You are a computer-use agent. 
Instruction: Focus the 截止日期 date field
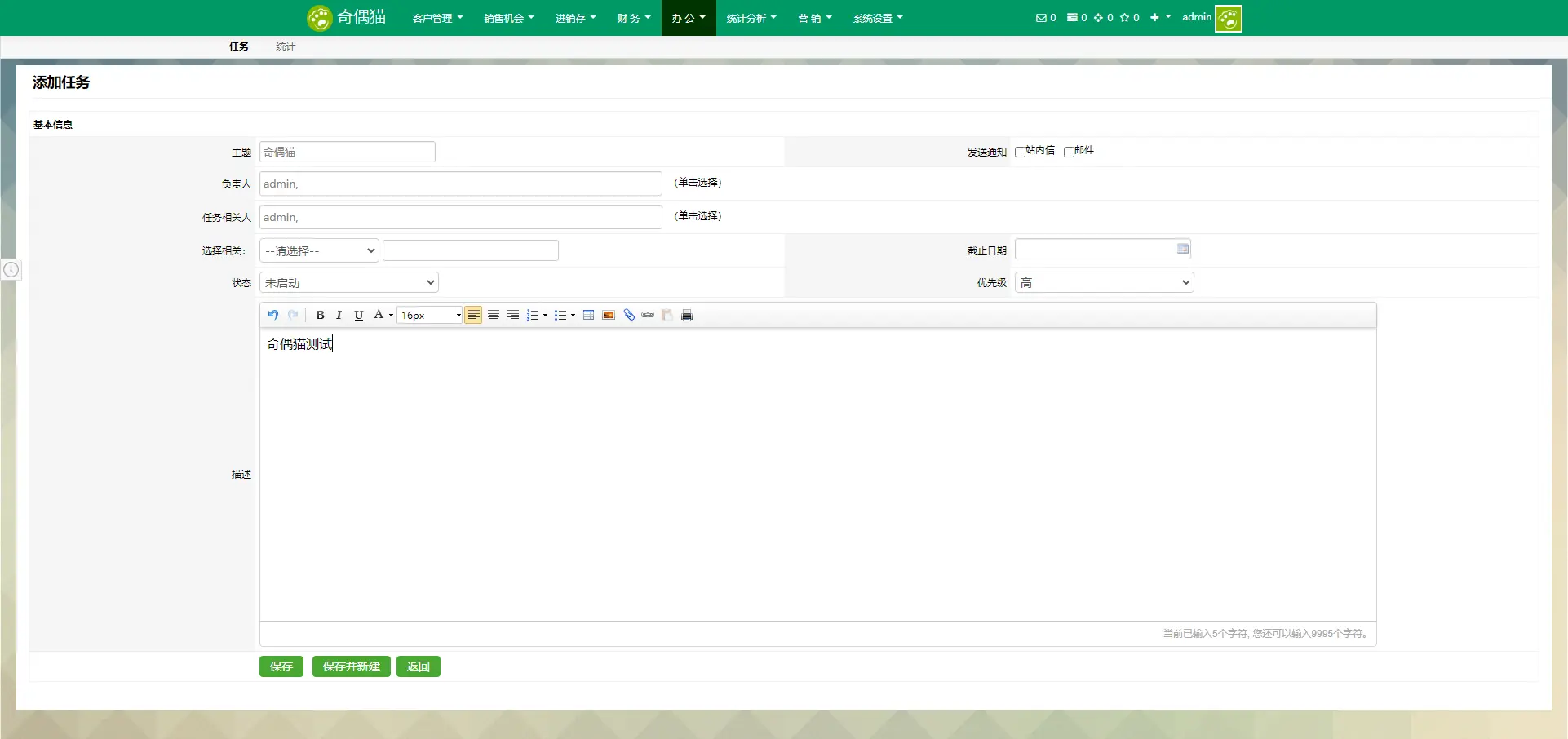[1103, 249]
